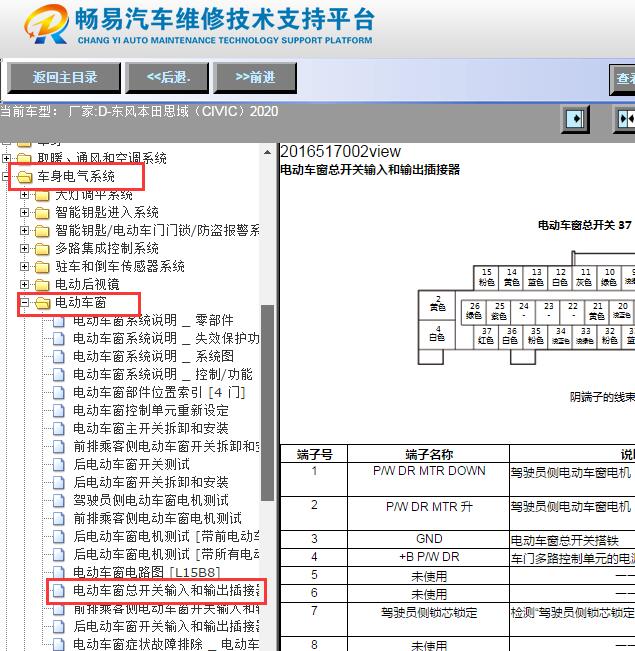The image size is (635, 651).
Task: Click the 驾驶员侧锁芯锁定 terminal name cell
Action: pyautogui.click(x=429, y=619)
